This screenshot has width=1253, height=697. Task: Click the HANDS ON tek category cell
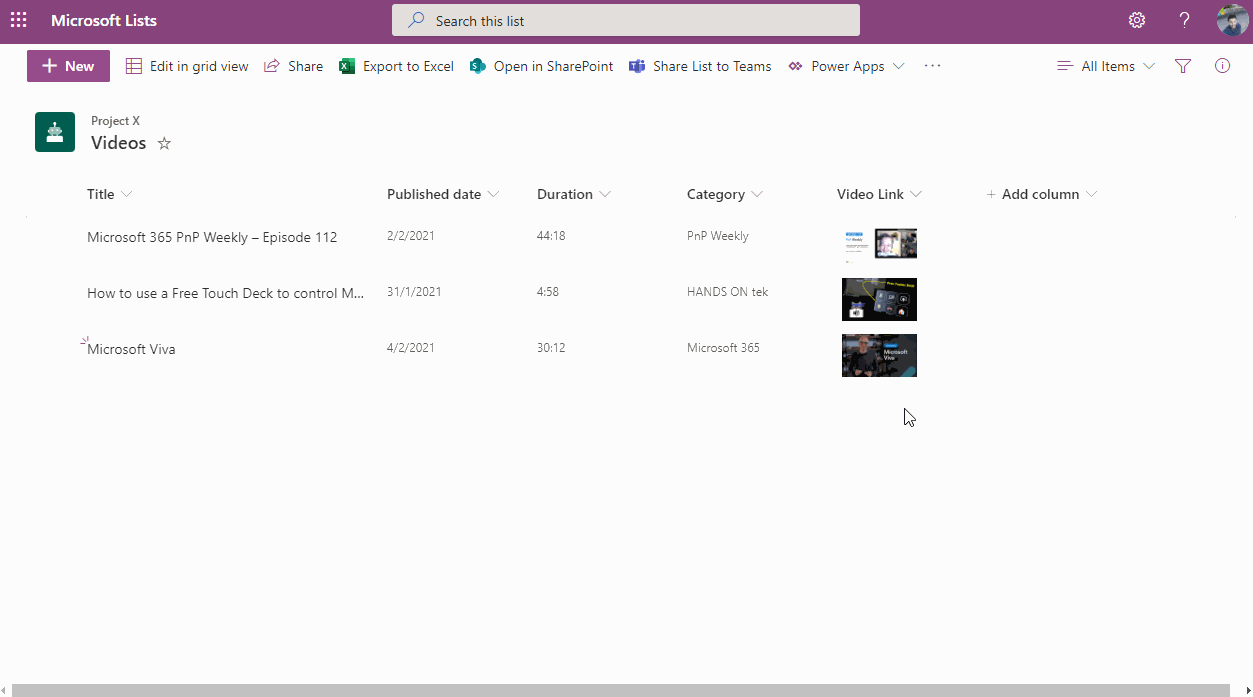click(728, 292)
